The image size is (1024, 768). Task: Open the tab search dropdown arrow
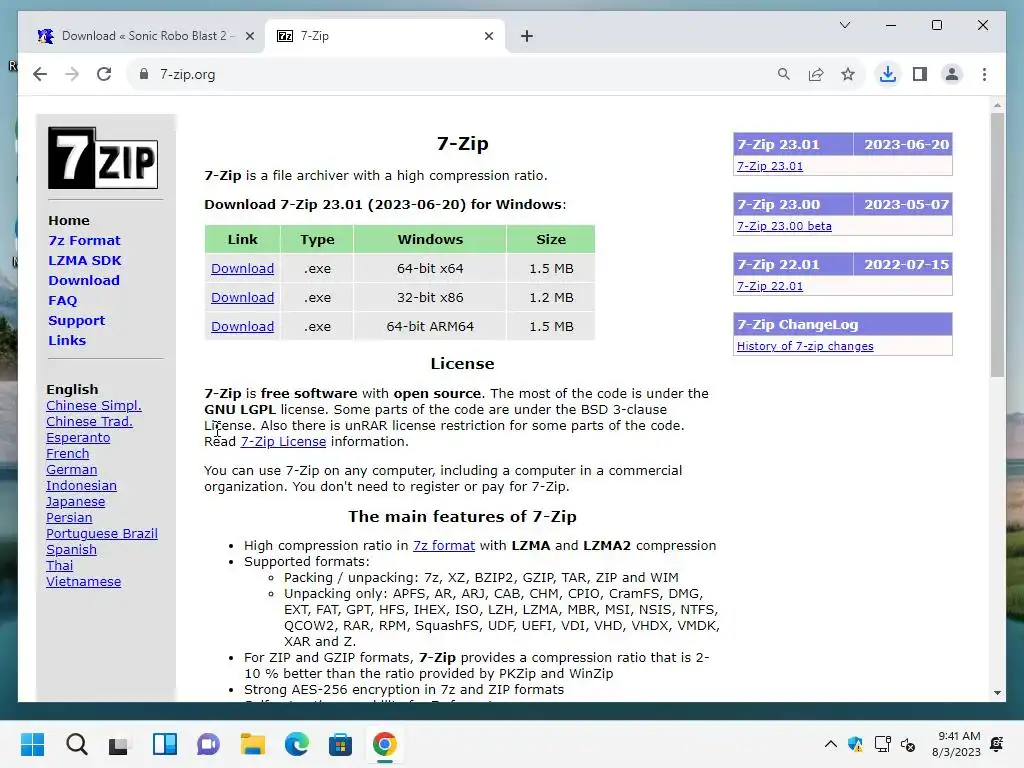pos(845,25)
